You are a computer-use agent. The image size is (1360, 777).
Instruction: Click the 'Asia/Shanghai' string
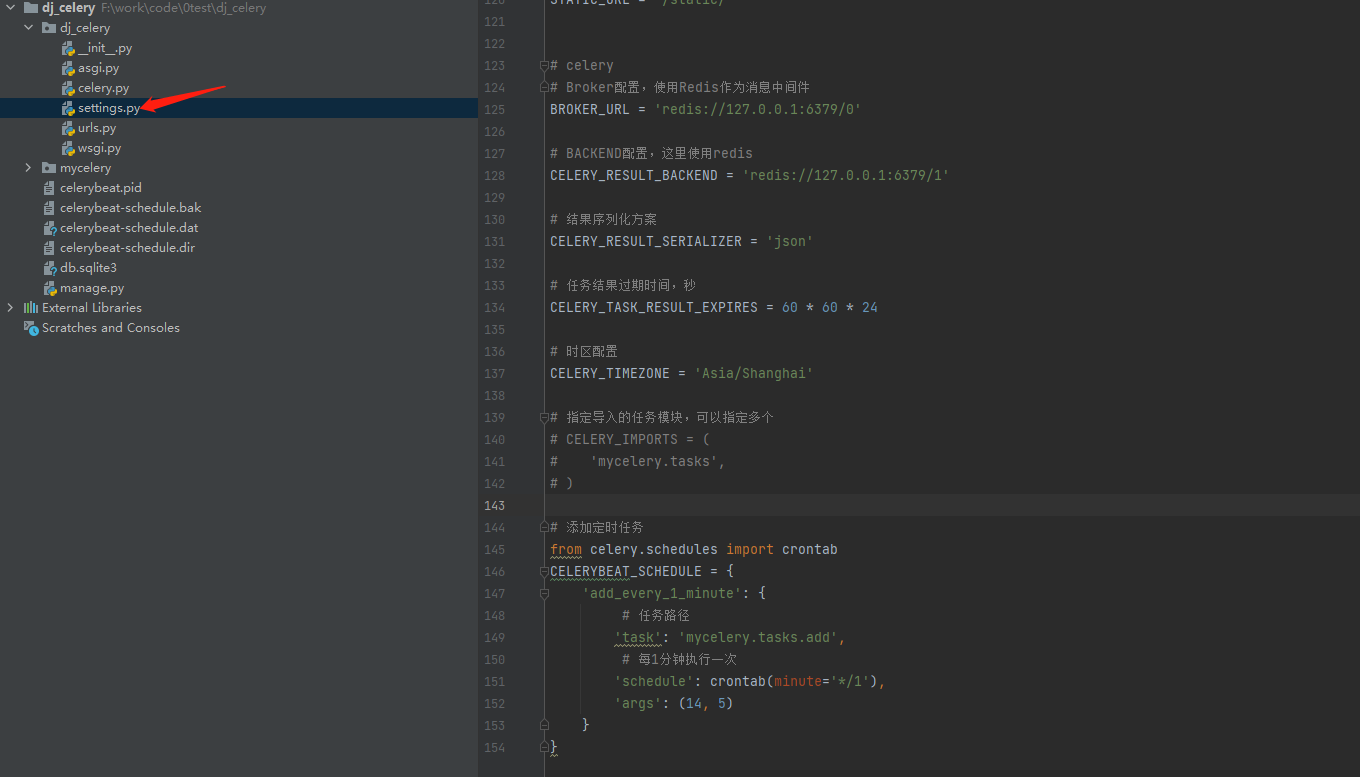754,374
